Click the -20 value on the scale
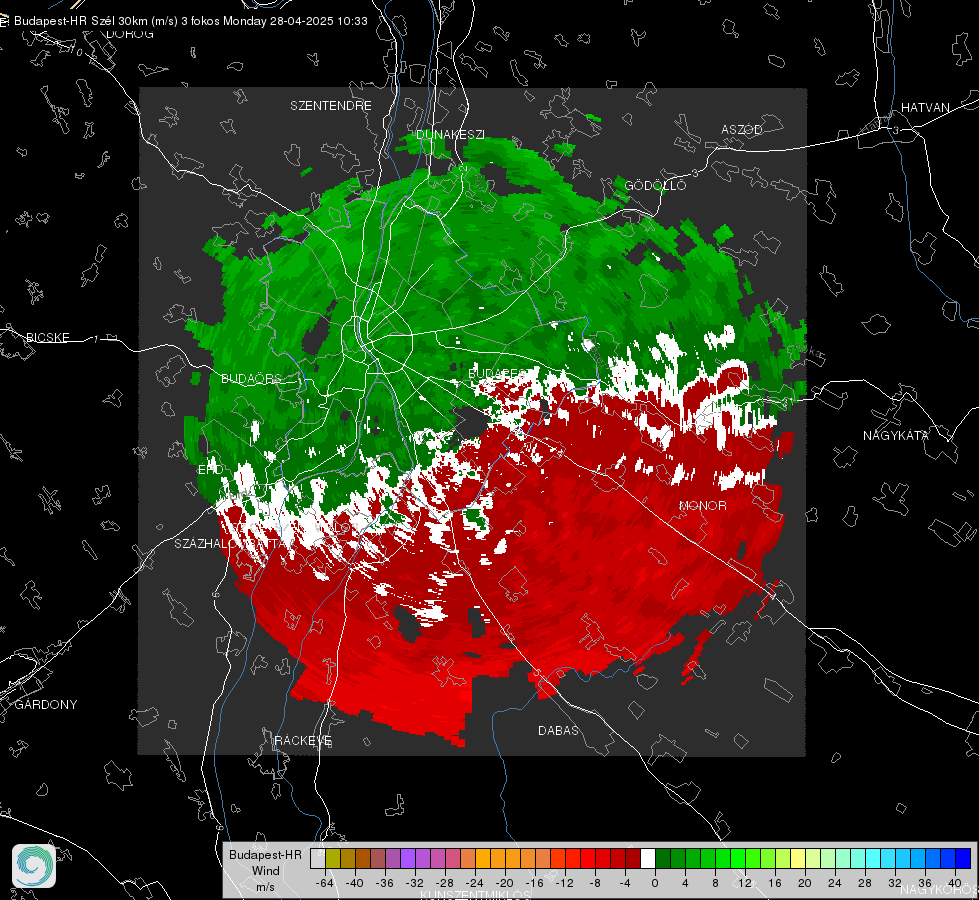979x900 pixels. tap(504, 883)
